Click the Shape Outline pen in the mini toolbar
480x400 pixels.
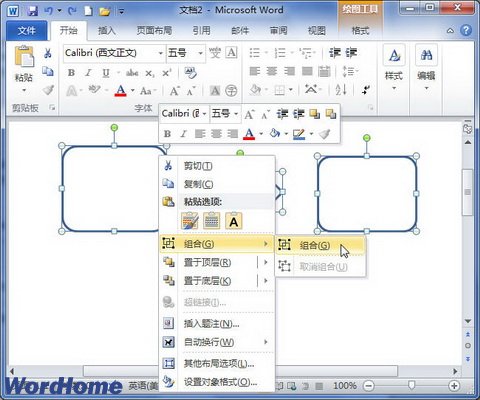tap(299, 134)
